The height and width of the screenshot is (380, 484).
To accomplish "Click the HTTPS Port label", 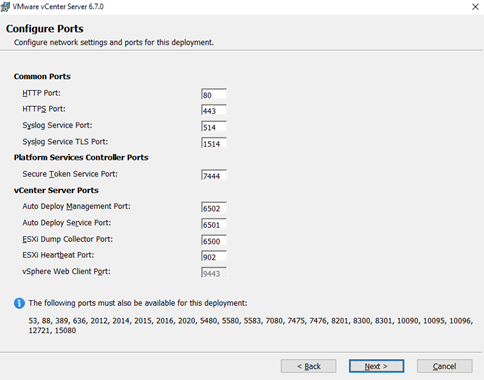I will pyautogui.click(x=44, y=109).
